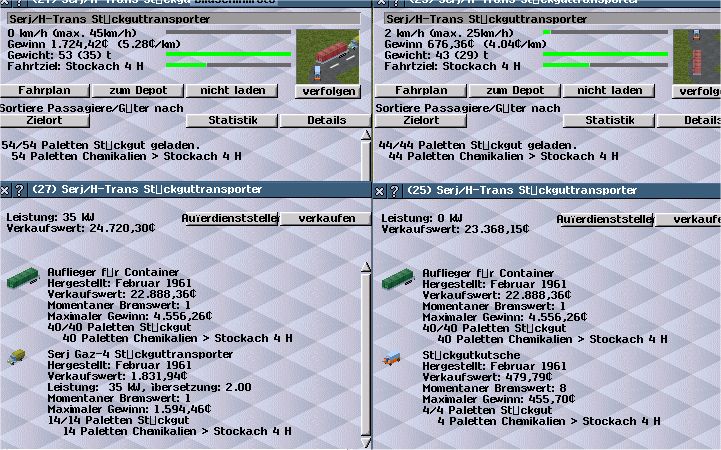
Task: Click 'Leistung: 0 kW' in window (25)
Action: [x=422, y=218]
